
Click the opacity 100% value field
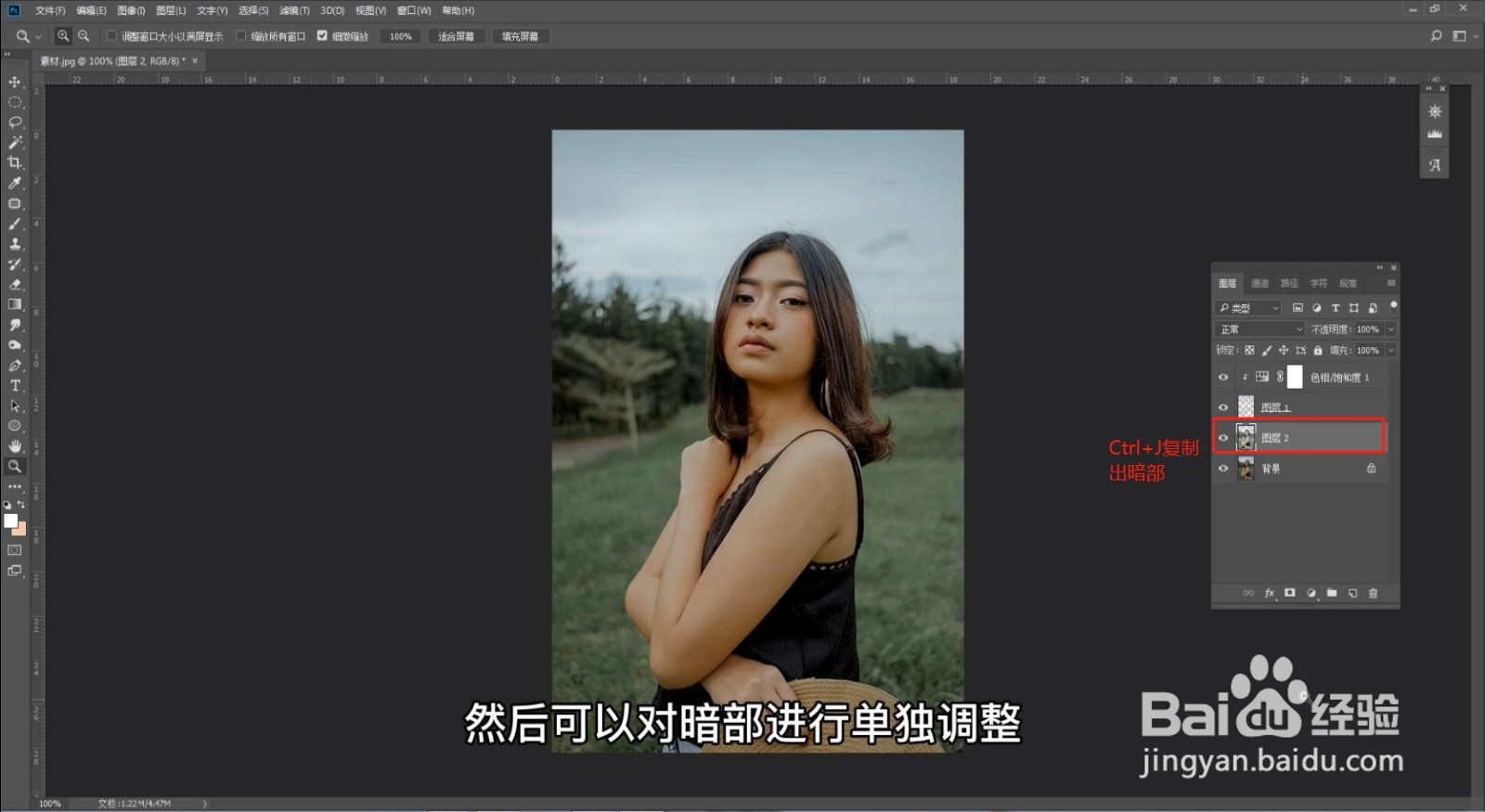pyautogui.click(x=1368, y=329)
